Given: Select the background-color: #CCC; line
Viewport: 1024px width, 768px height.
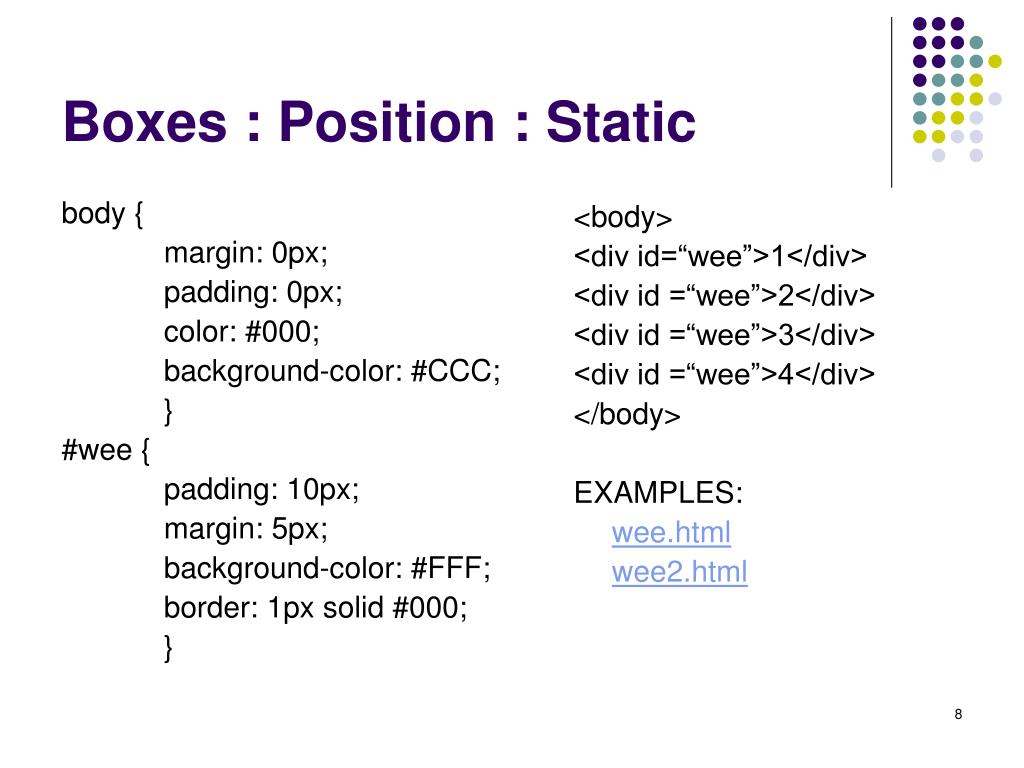Looking at the screenshot, I should click(x=332, y=372).
